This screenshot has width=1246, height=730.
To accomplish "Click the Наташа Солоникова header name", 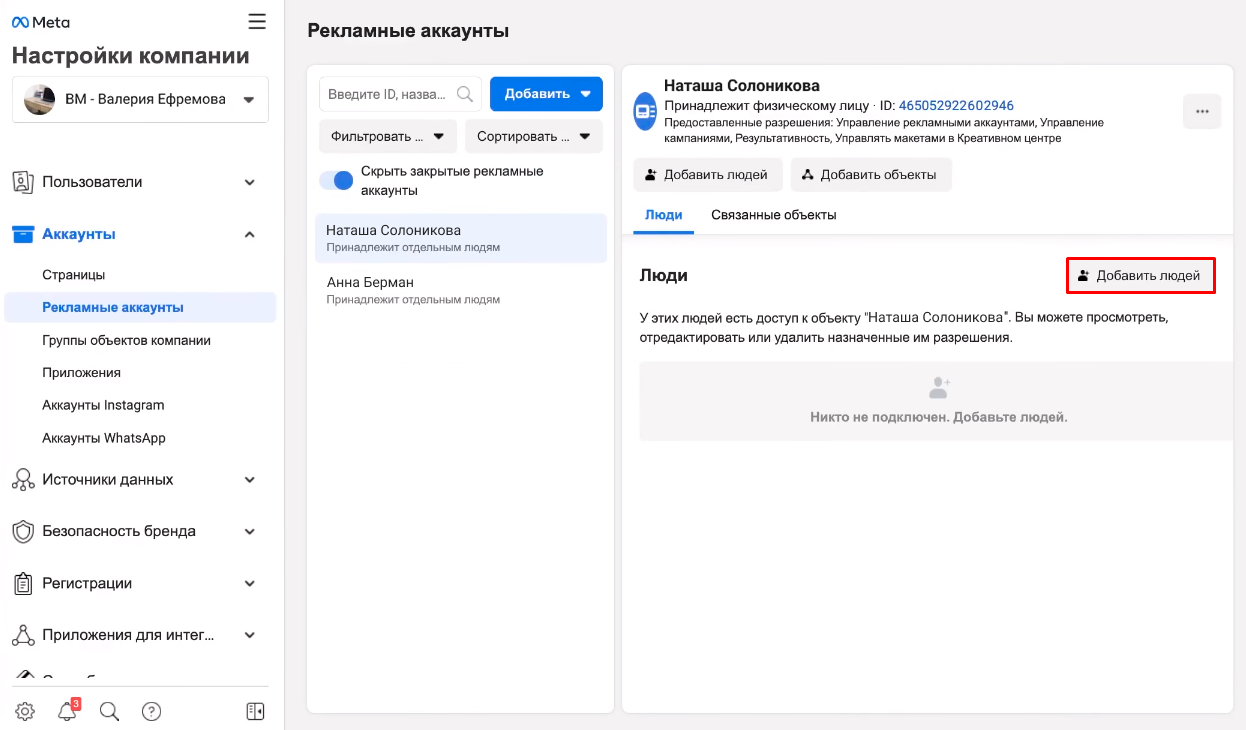I will click(x=742, y=86).
